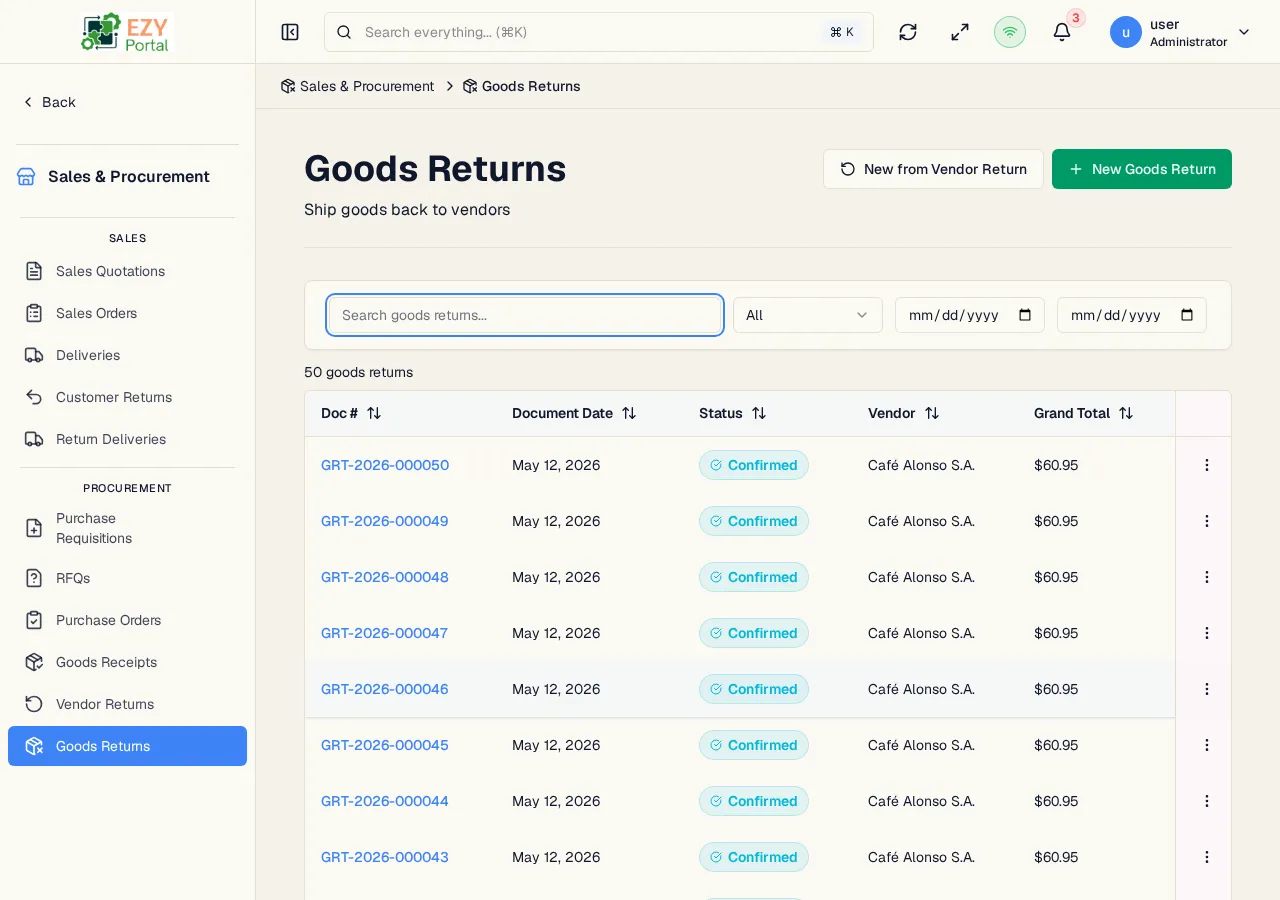Image resolution: width=1280 pixels, height=900 pixels.
Task: Sort by Doc # column arrows
Action: 374,413
